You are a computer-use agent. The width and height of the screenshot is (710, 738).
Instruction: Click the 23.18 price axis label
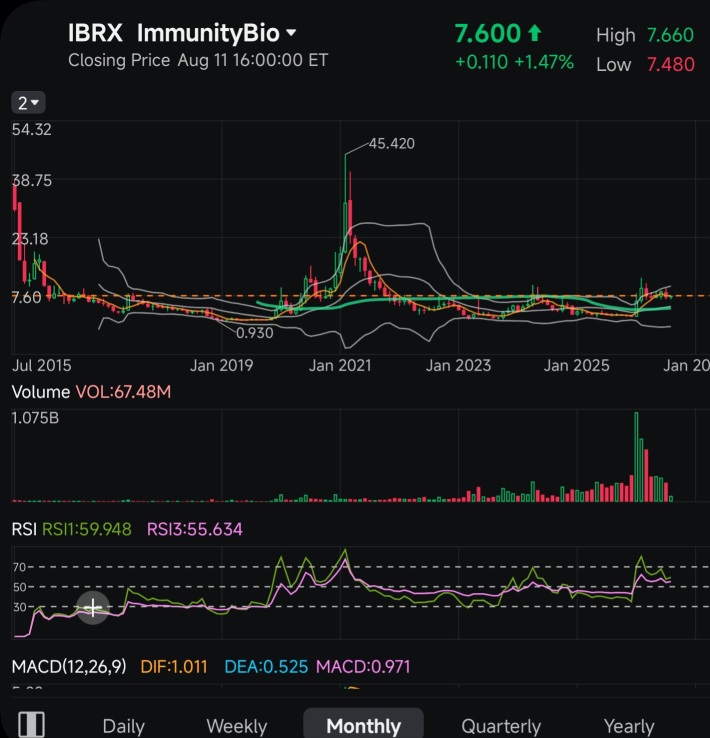[30, 239]
